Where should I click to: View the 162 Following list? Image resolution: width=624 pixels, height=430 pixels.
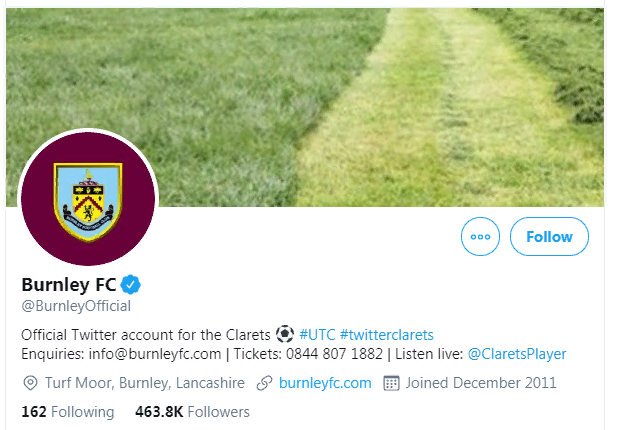(67, 412)
